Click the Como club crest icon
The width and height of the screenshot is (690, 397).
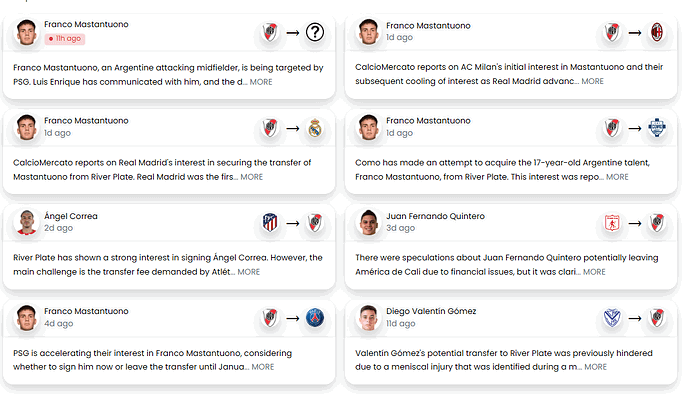[x=657, y=128]
